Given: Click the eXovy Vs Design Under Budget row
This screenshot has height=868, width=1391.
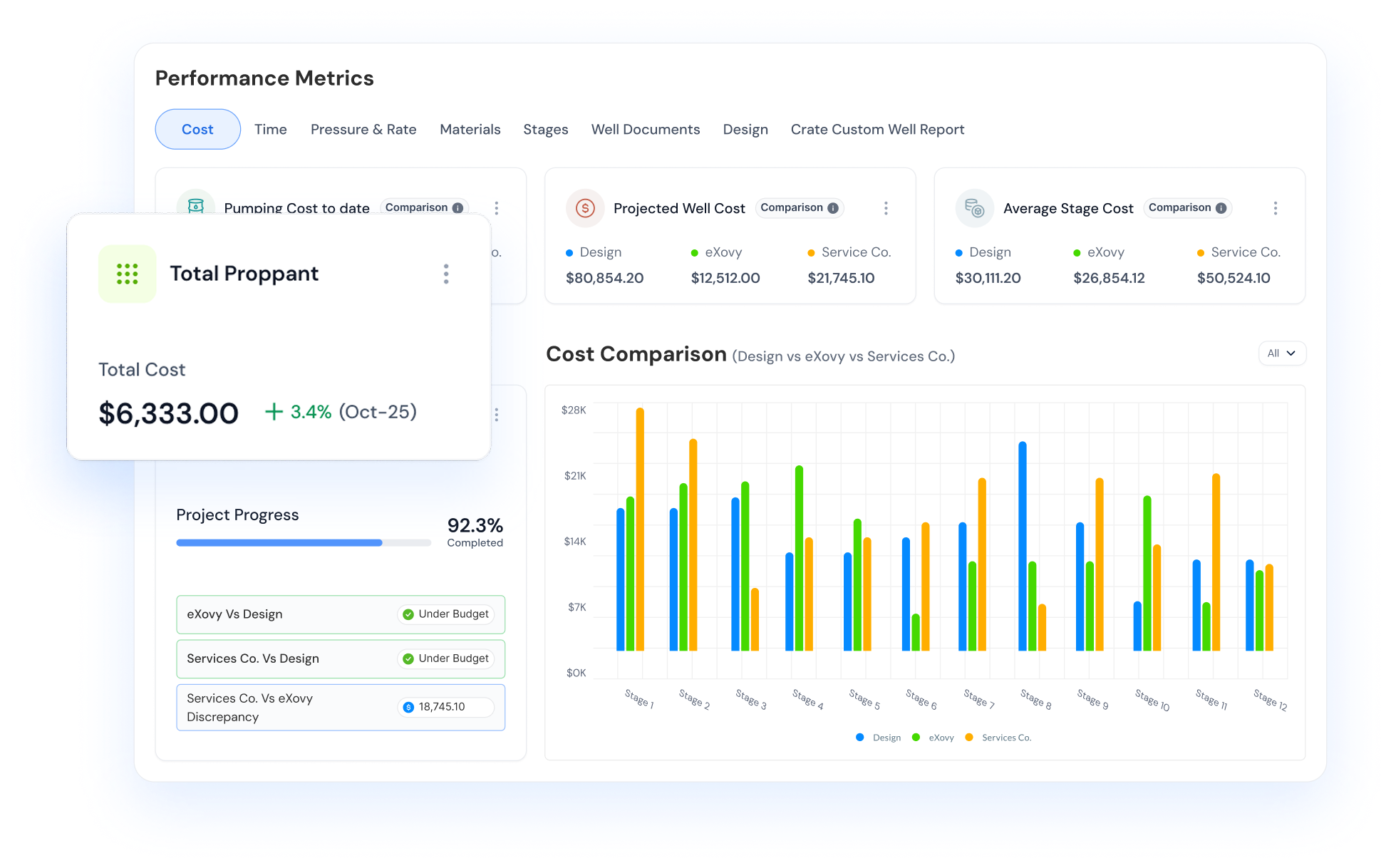Looking at the screenshot, I should [x=341, y=614].
